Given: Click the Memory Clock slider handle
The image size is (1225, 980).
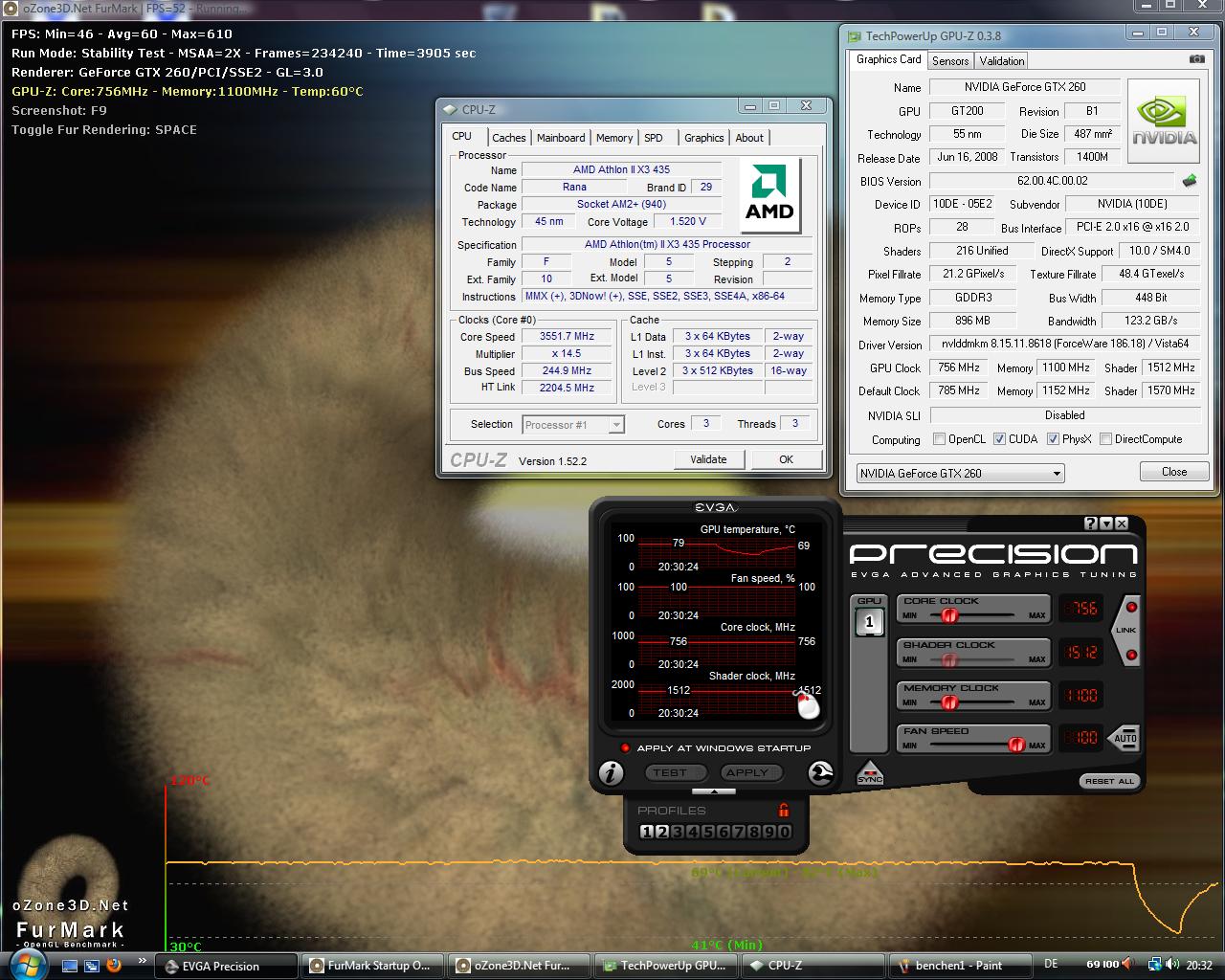Looking at the screenshot, I should pyautogui.click(x=949, y=702).
